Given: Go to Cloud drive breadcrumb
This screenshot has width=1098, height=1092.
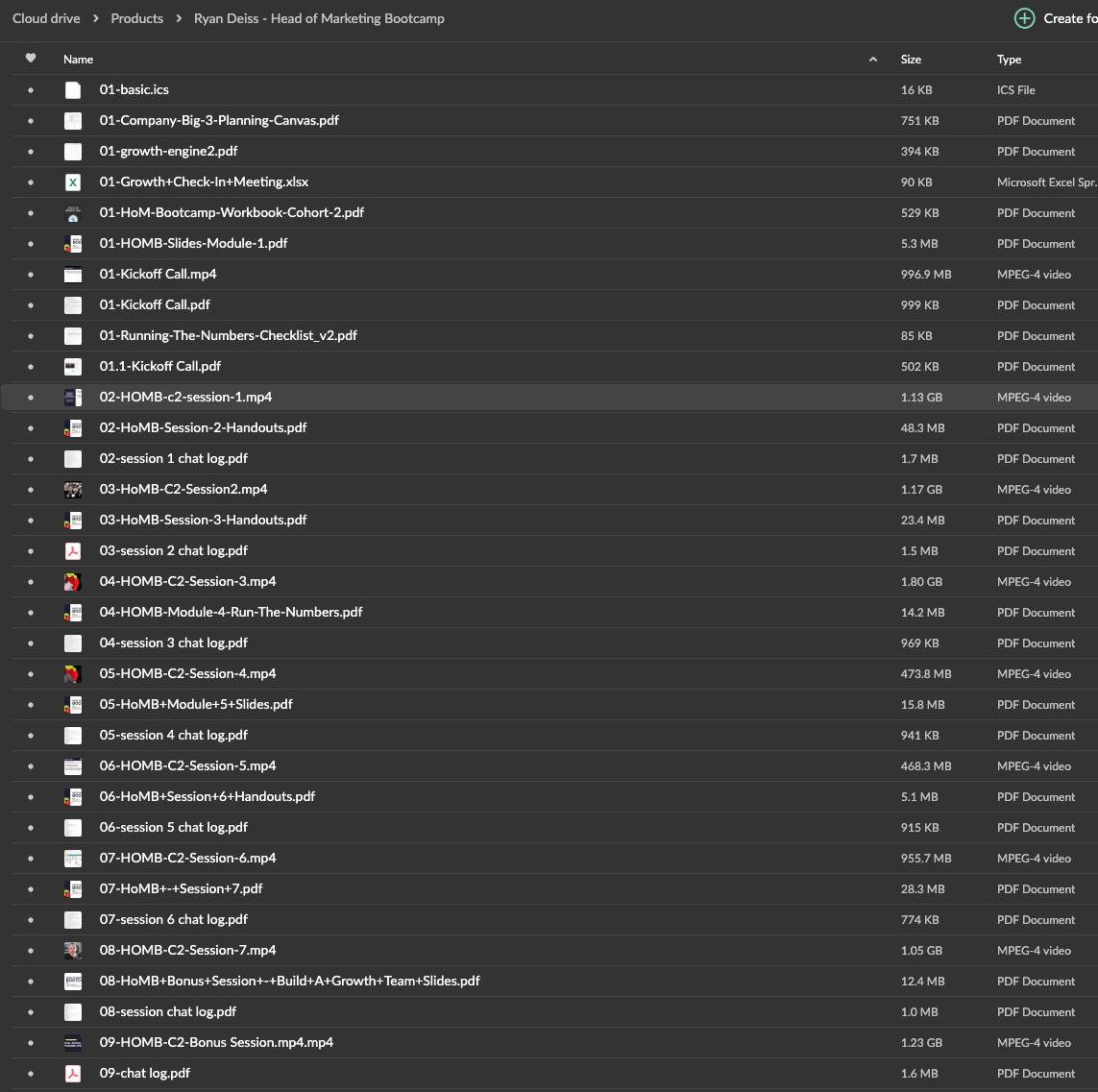Looking at the screenshot, I should pos(46,19).
